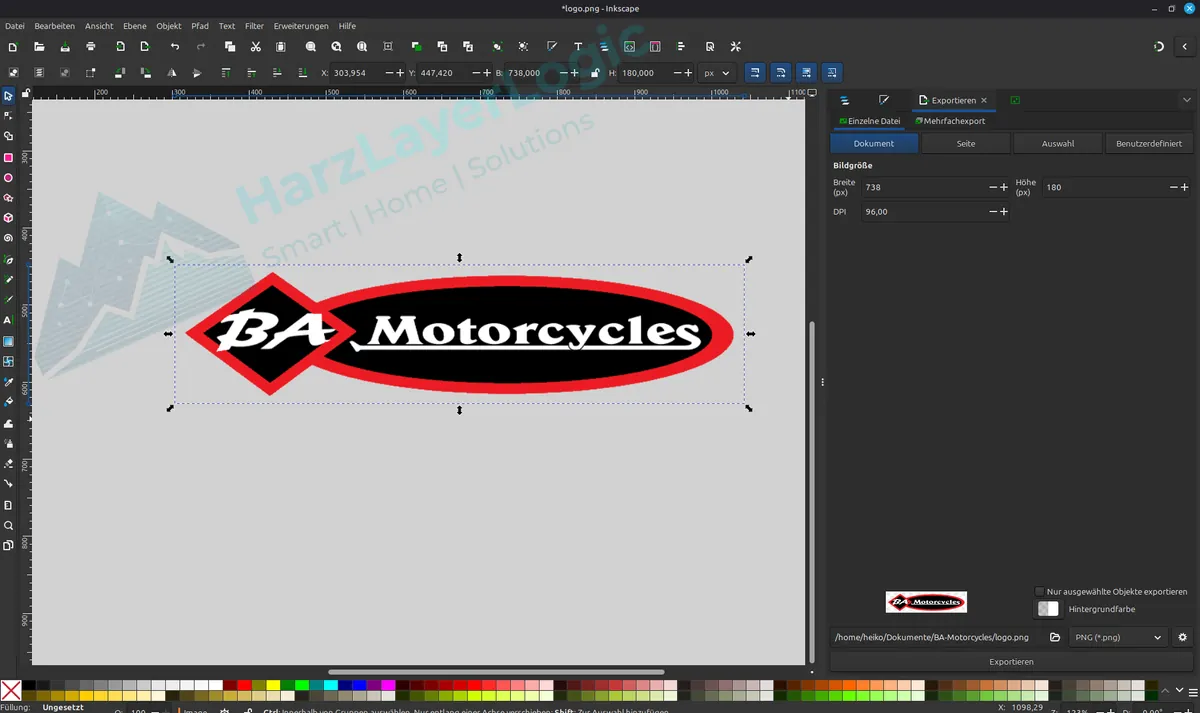Open the Datei menu
This screenshot has height=713, width=1200.
click(x=14, y=26)
